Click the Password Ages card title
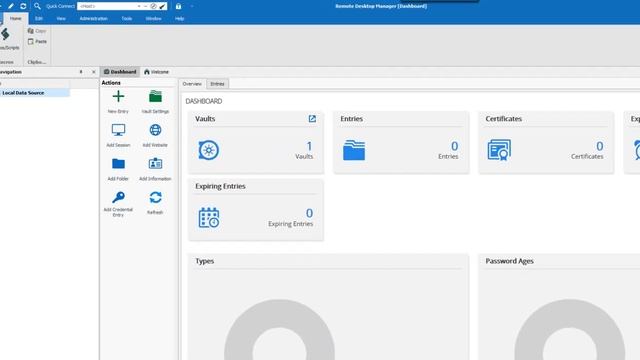This screenshot has height=360, width=640. pyautogui.click(x=509, y=261)
